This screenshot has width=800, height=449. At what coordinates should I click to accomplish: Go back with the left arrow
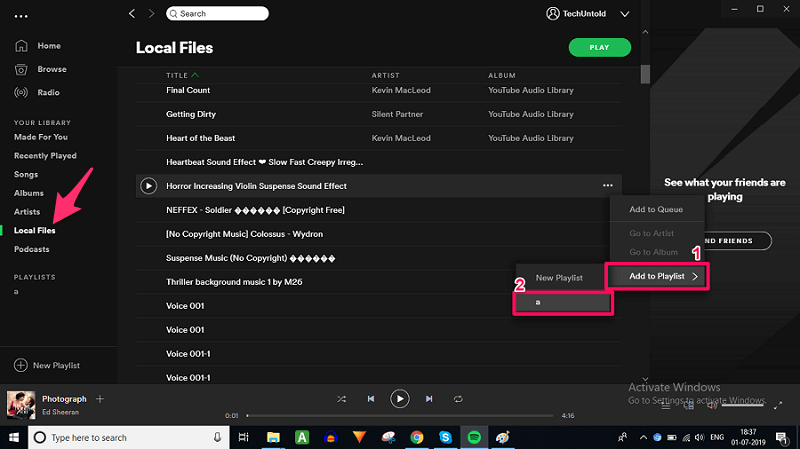point(132,13)
